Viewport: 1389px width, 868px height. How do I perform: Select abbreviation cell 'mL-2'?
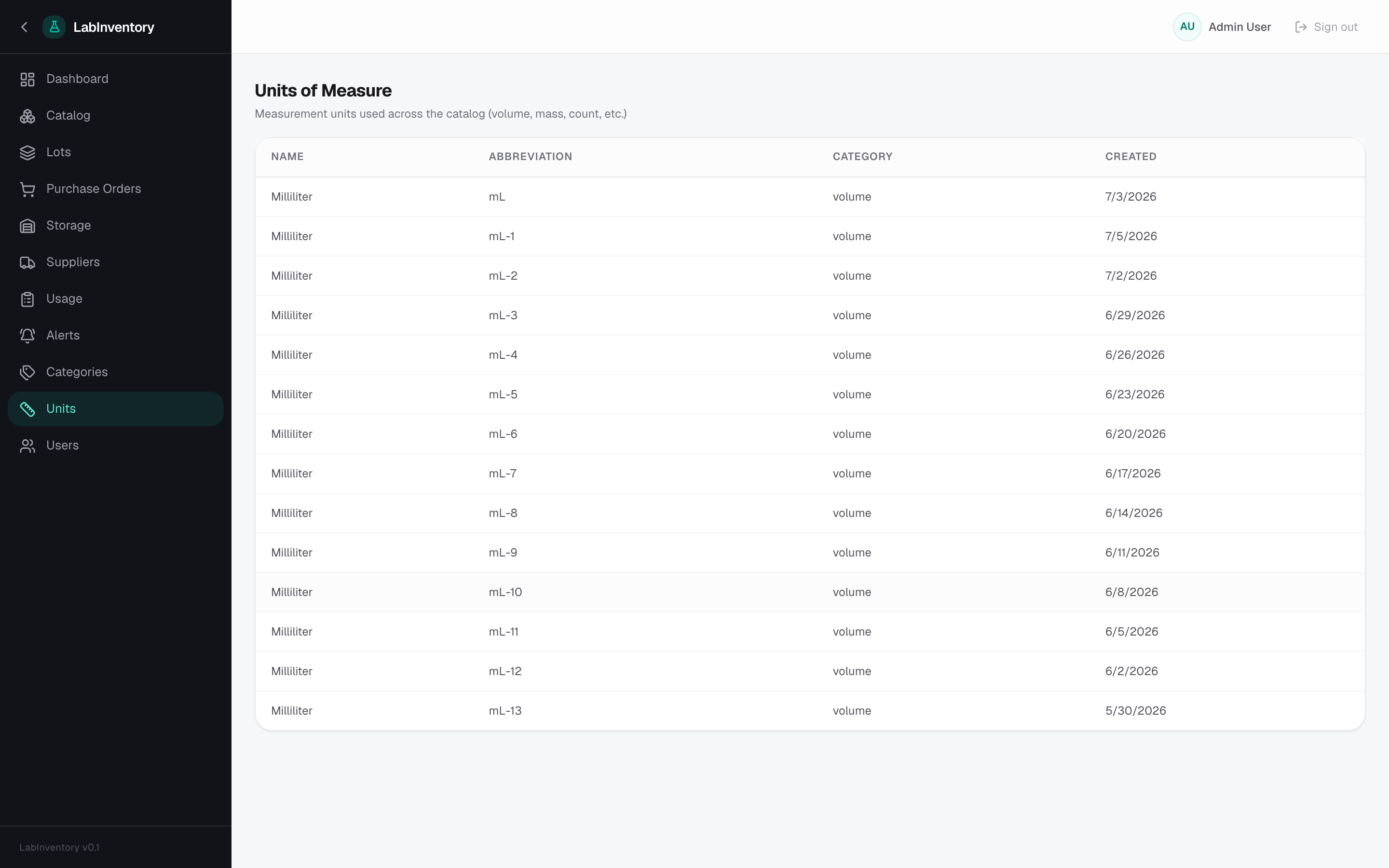[503, 276]
